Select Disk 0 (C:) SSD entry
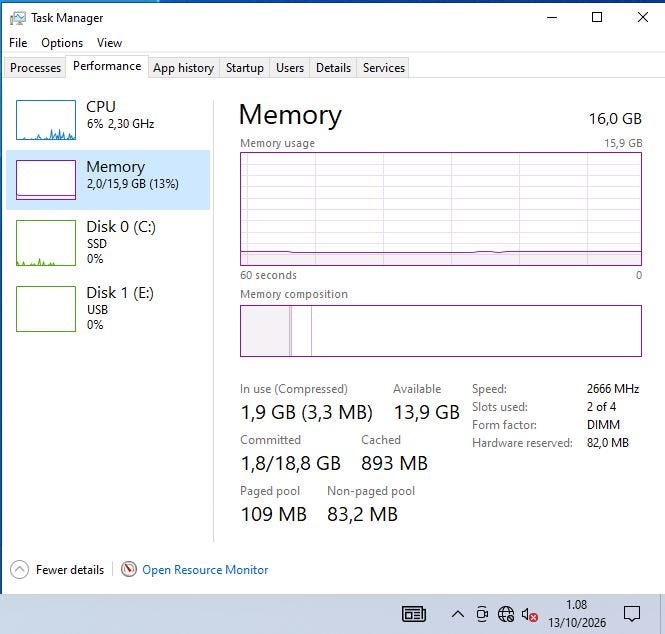Image resolution: width=665 pixels, height=634 pixels. coord(108,243)
